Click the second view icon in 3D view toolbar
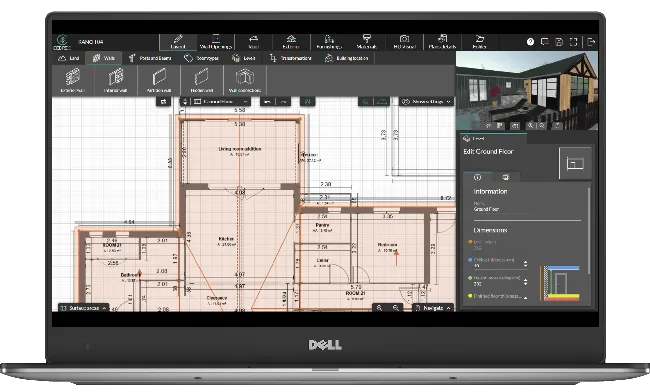 tap(489, 125)
